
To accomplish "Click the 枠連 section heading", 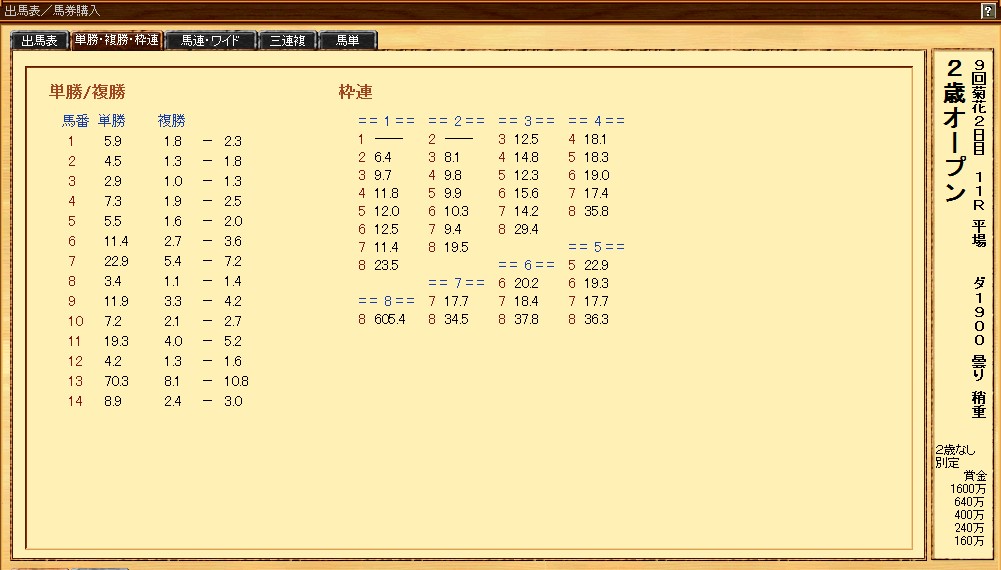I will point(356,92).
